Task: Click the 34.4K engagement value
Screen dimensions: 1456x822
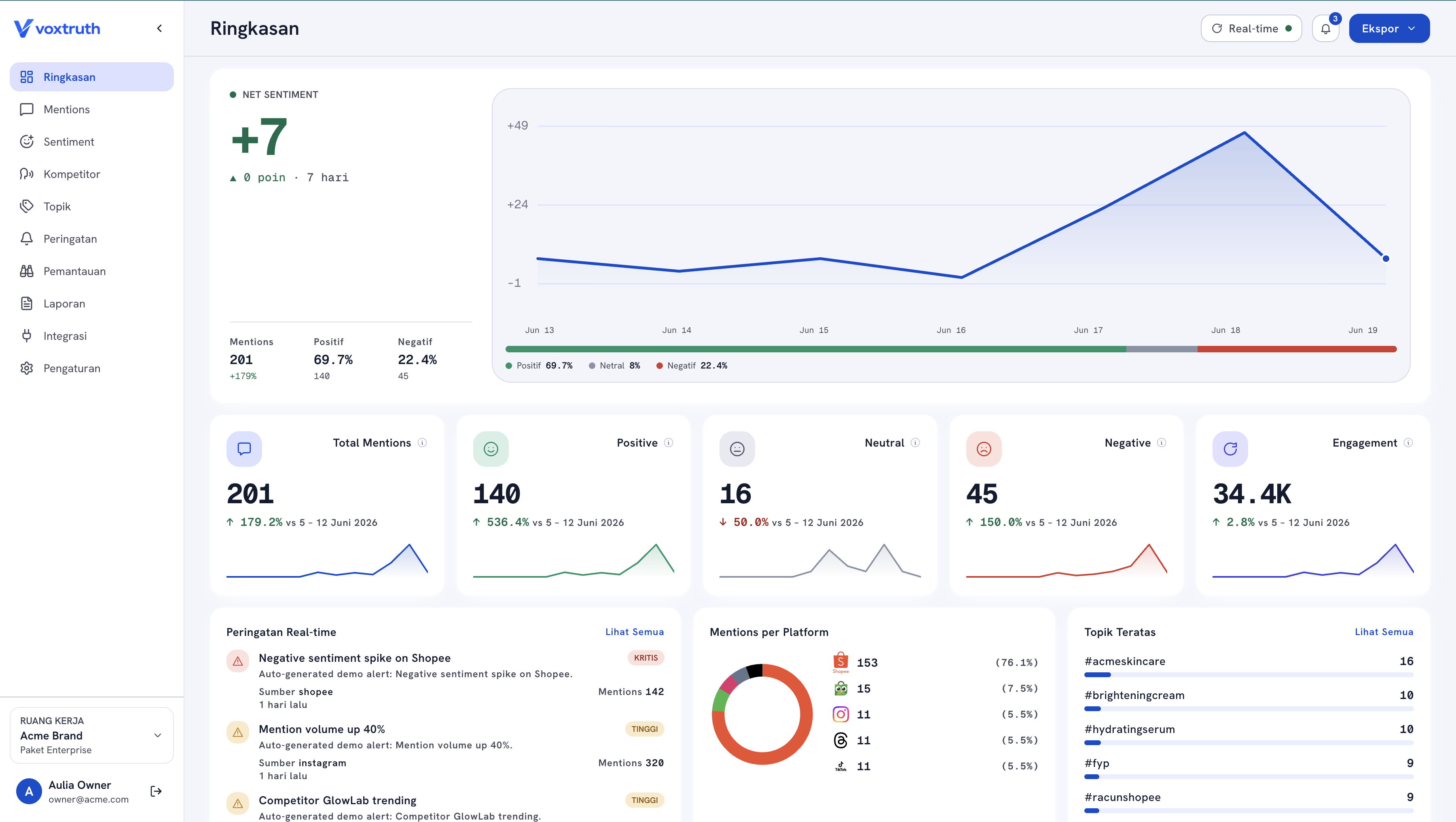Action: 1251,494
